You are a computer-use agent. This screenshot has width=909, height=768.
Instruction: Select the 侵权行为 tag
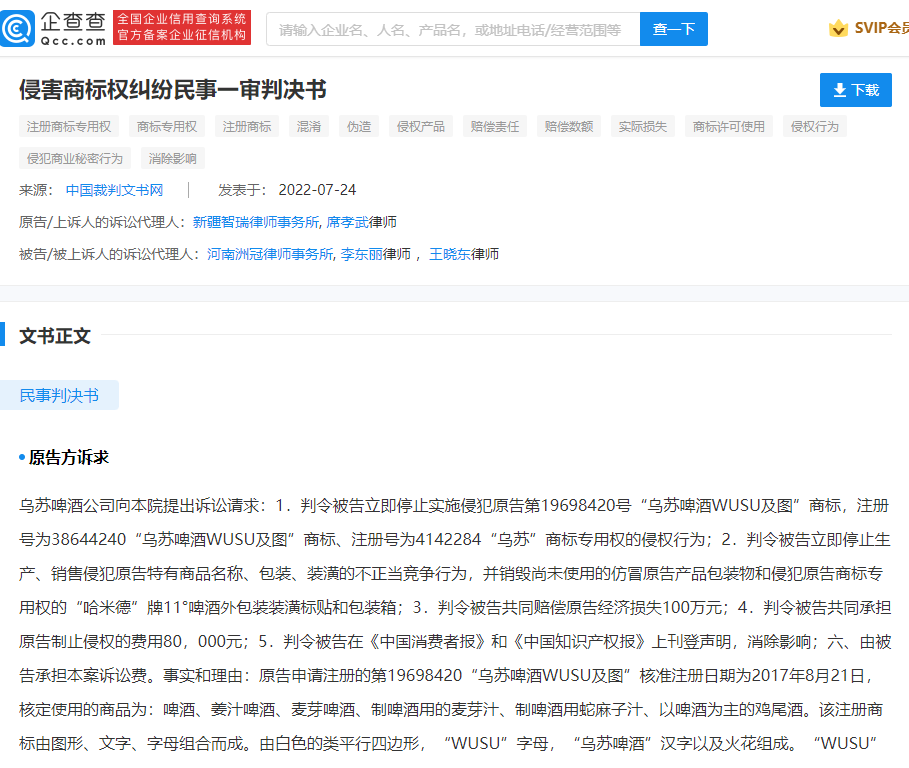815,126
